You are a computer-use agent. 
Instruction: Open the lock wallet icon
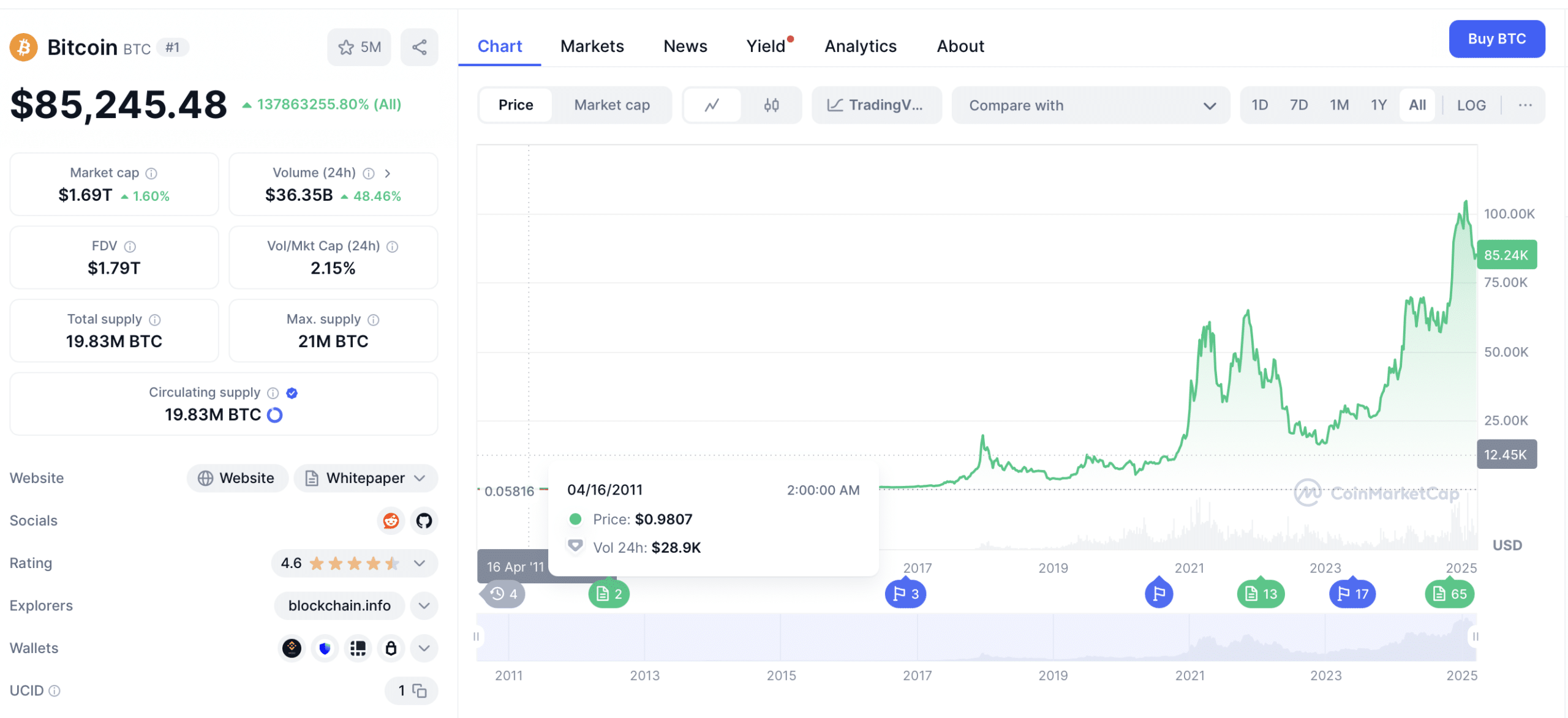[x=391, y=648]
